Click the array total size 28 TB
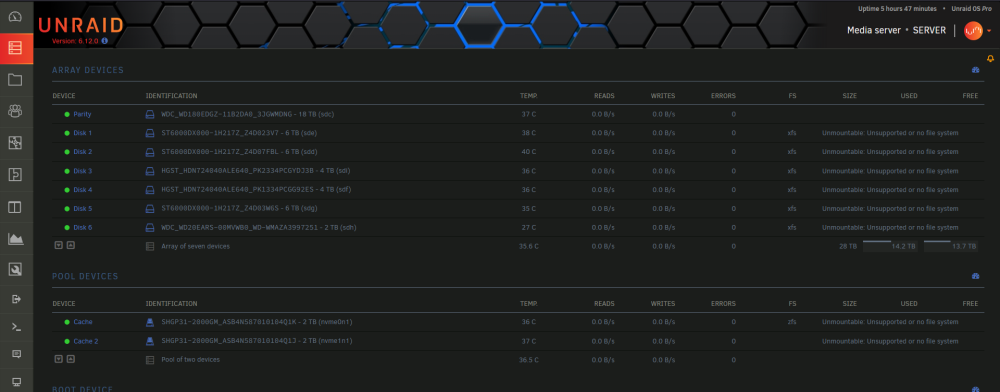Screen dimensions: 1000x392 (x=848, y=246)
